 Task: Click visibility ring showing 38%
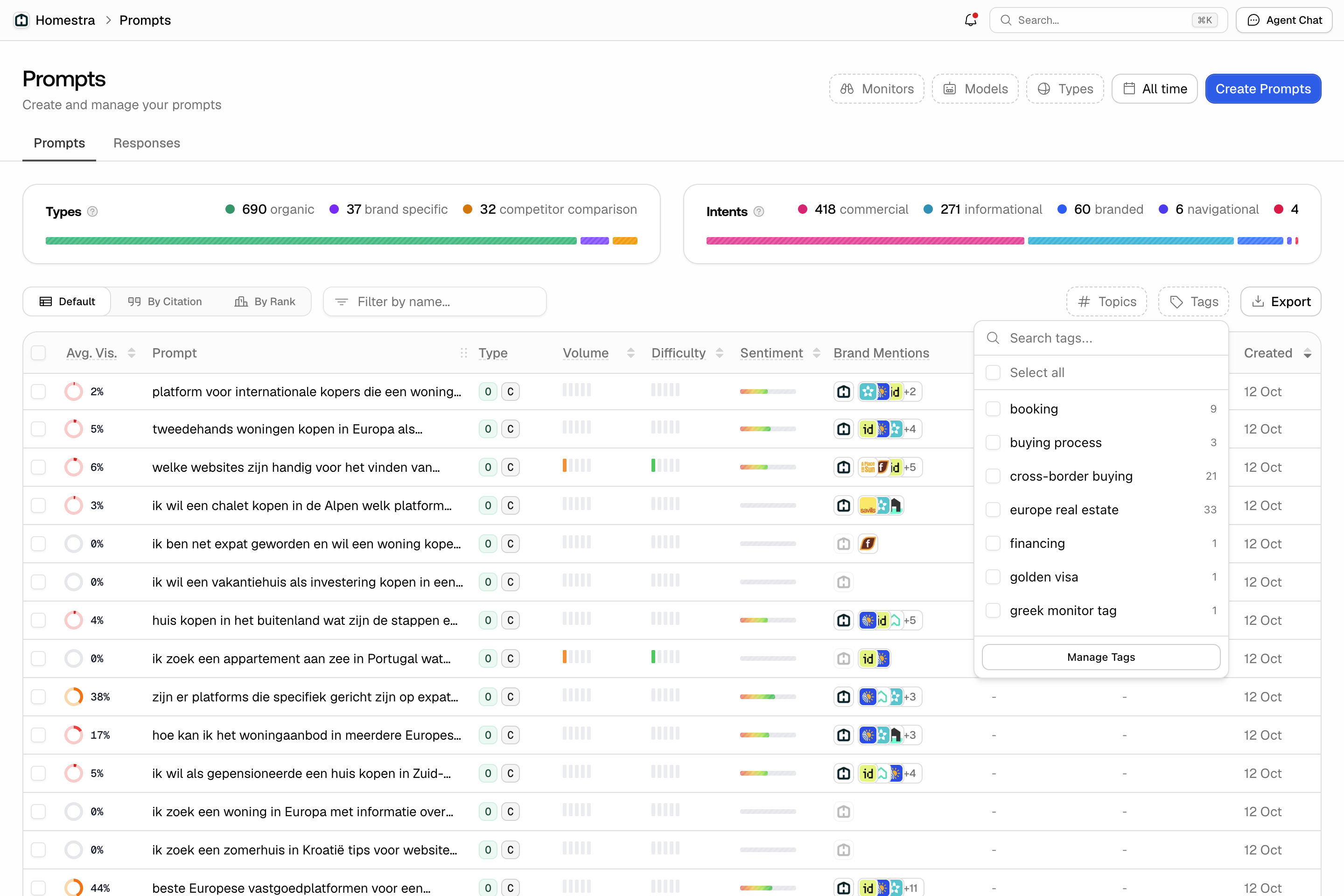click(x=74, y=697)
